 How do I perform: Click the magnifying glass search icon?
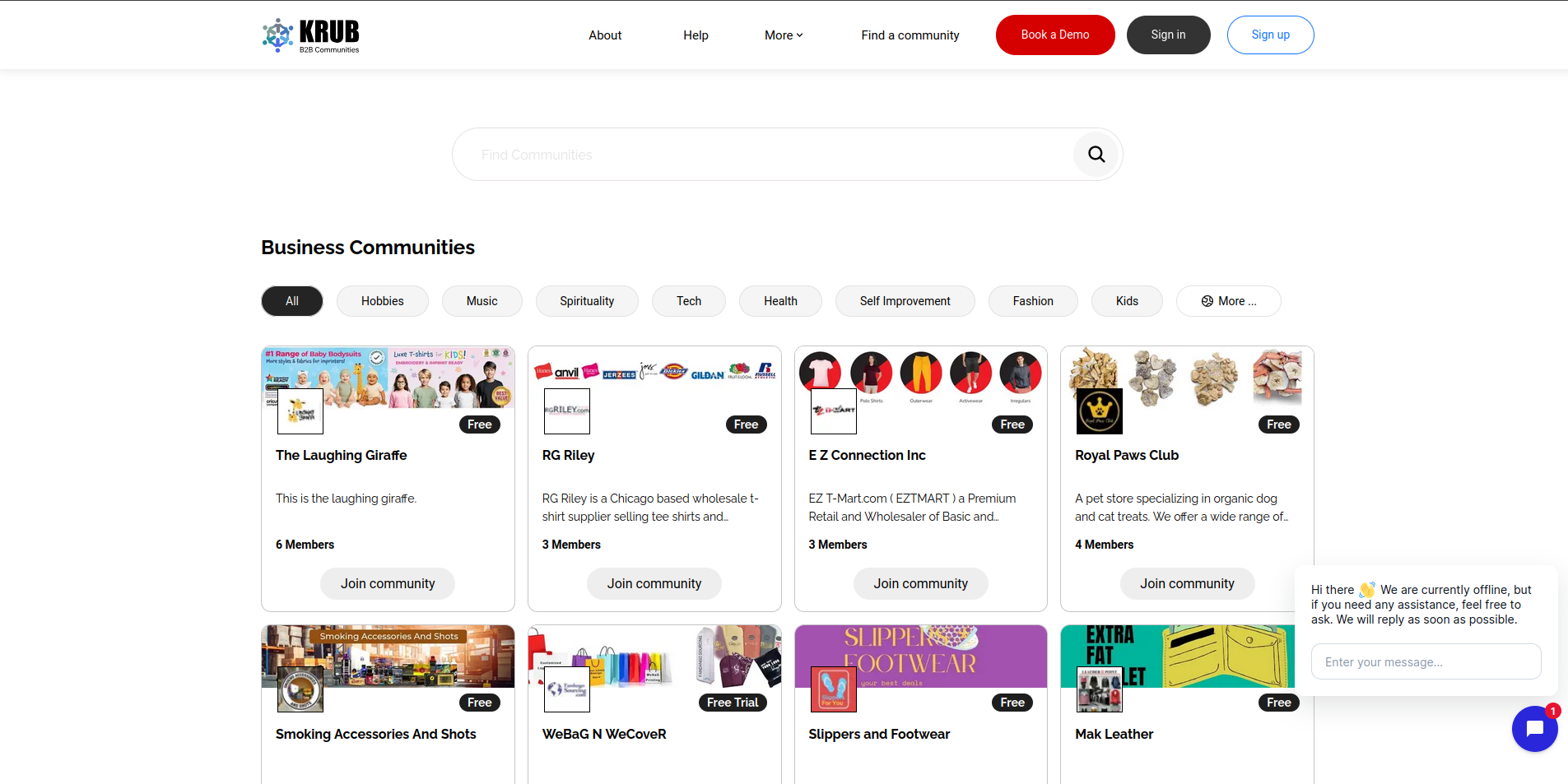pos(1096,155)
